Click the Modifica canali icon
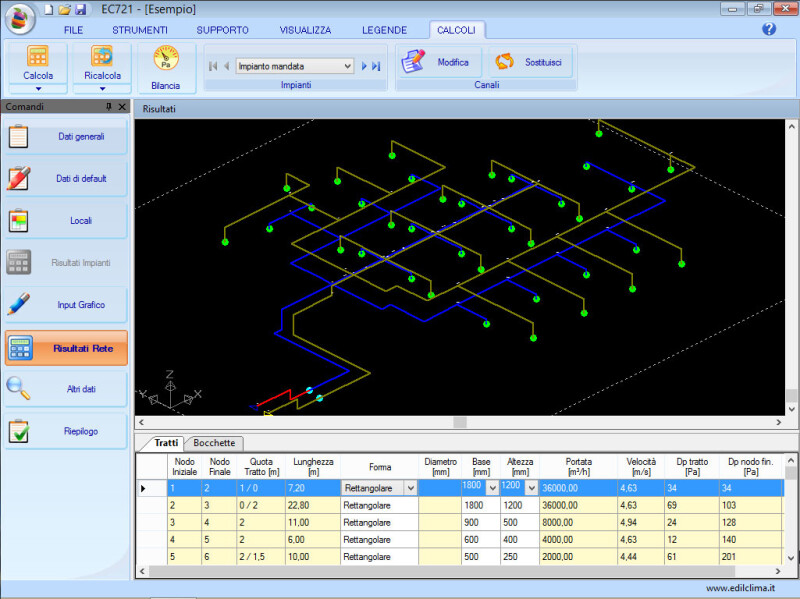Screen dimensions: 800x599 click(x=415, y=62)
